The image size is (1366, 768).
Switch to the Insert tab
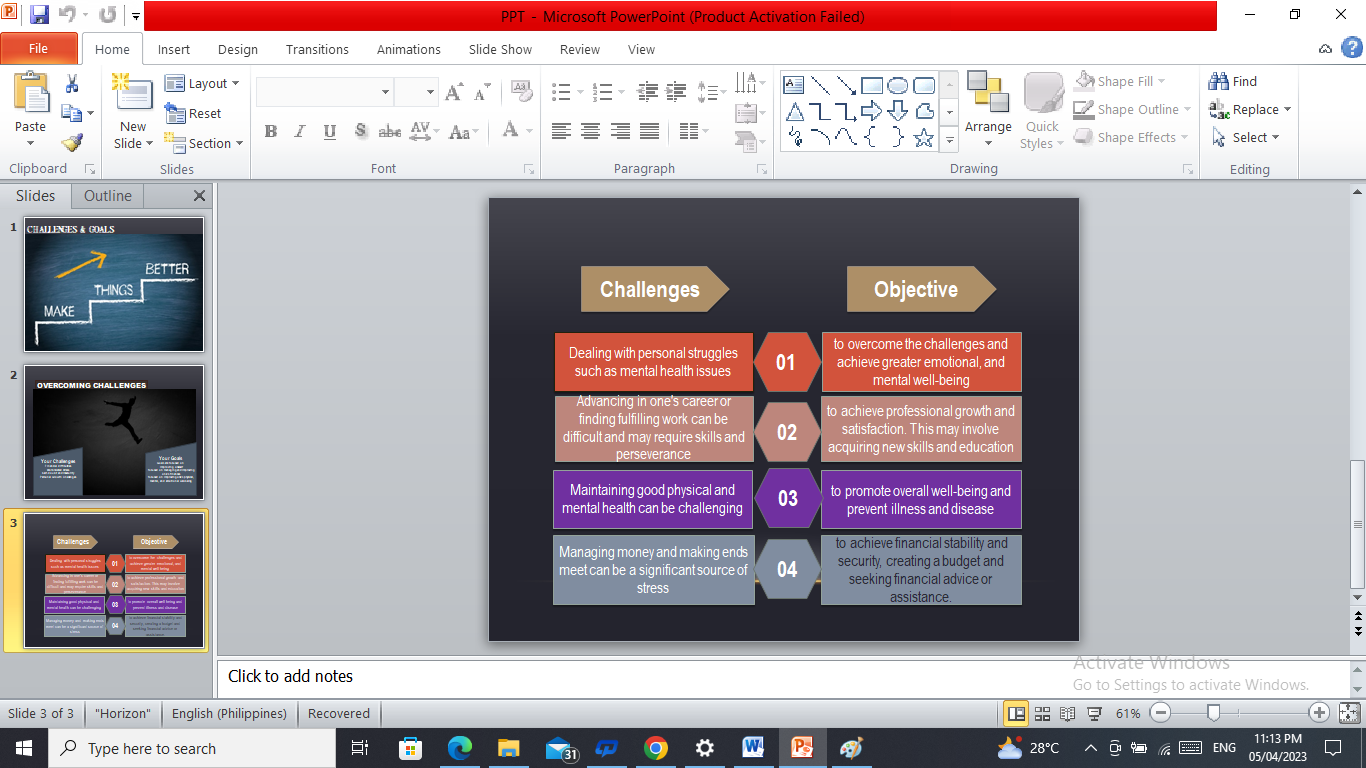[x=174, y=49]
